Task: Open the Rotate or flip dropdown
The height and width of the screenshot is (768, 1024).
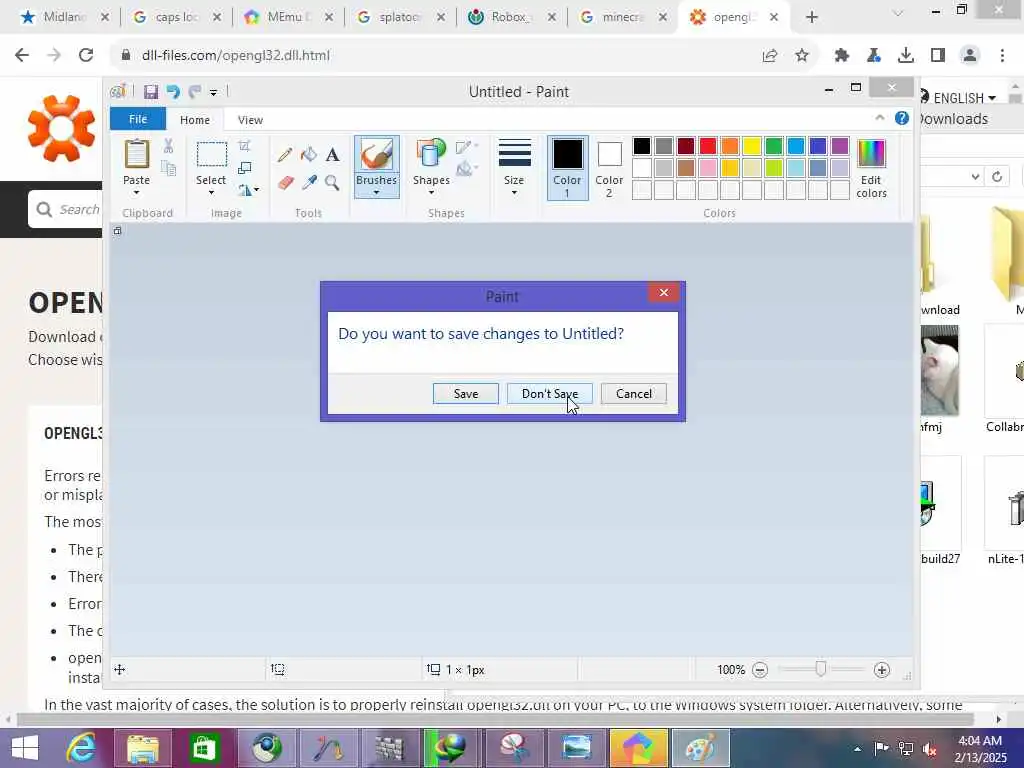Action: 248,190
